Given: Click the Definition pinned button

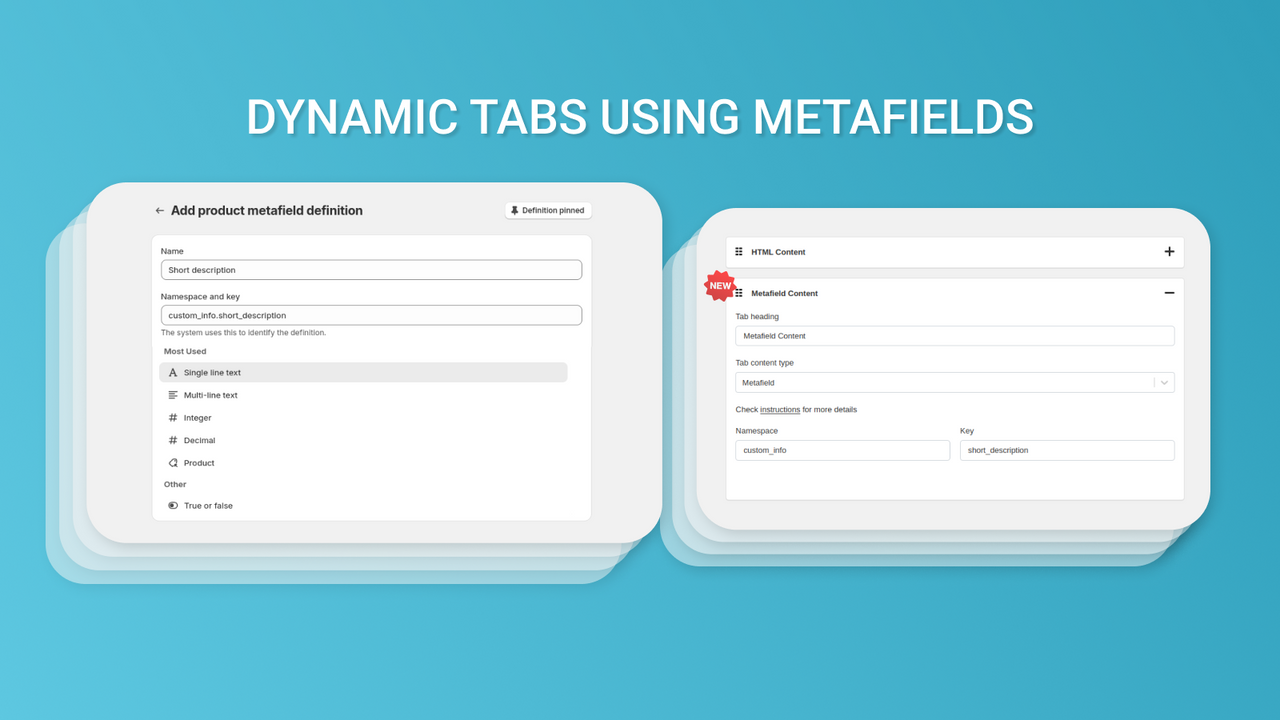Looking at the screenshot, I should [548, 211].
